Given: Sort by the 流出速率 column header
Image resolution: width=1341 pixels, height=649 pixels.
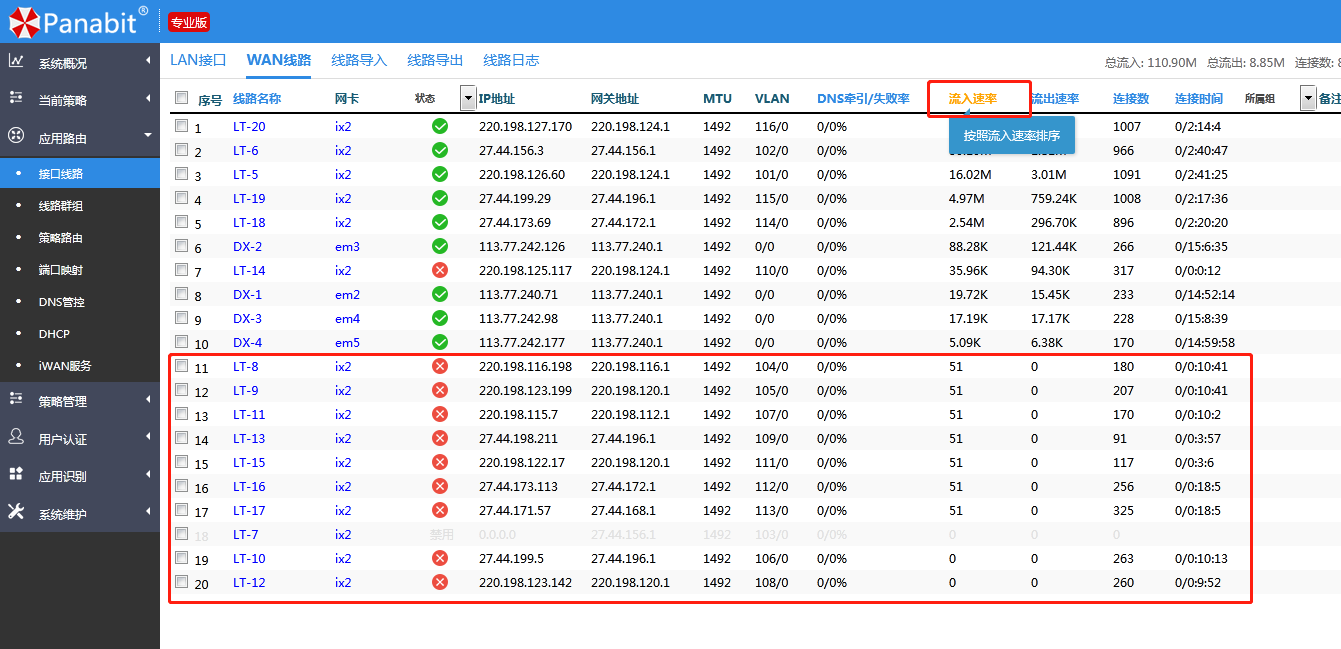Looking at the screenshot, I should [1055, 99].
